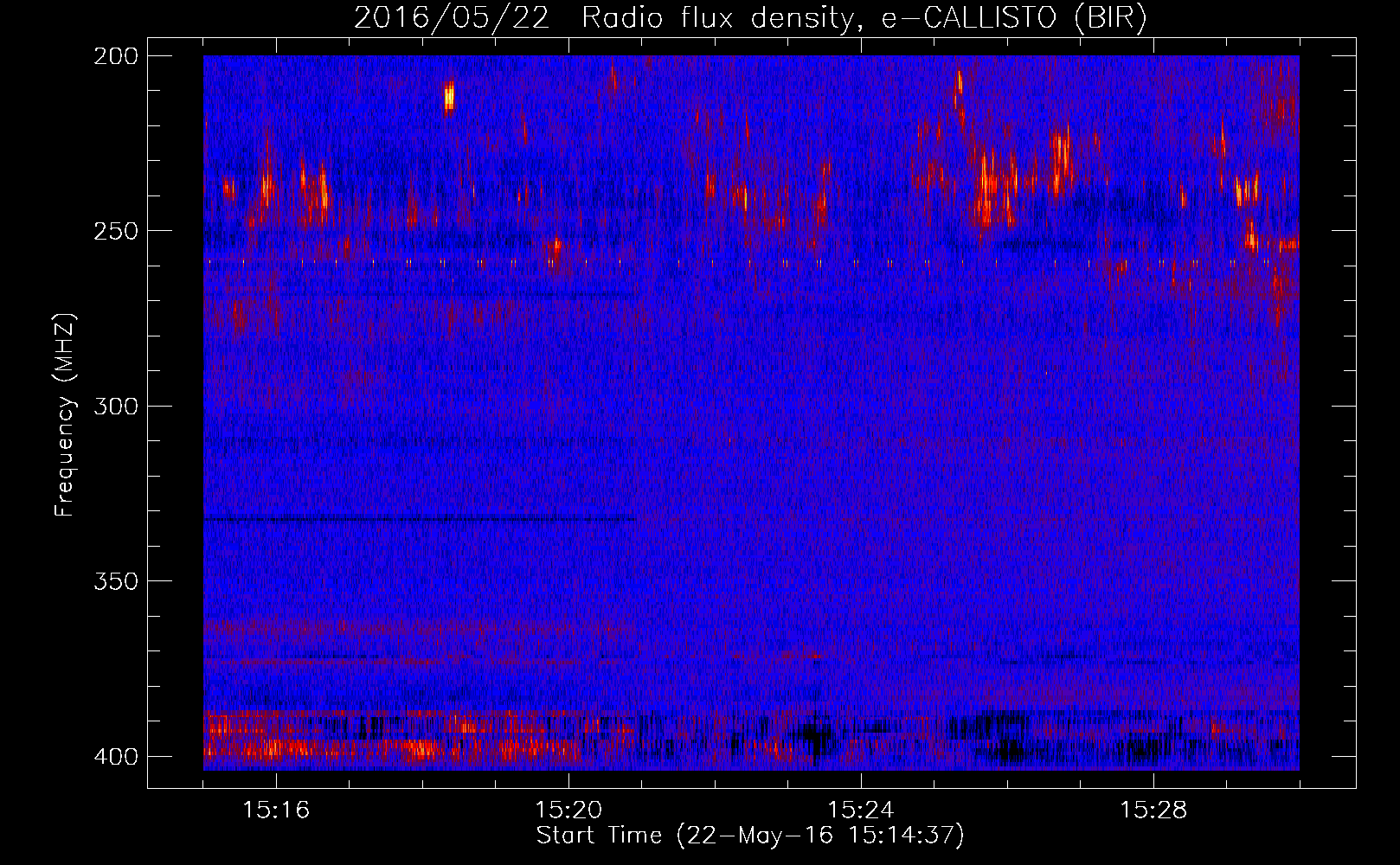The image size is (1400, 865).
Task: Click the "350" frequency tick label
Action: pos(114,581)
